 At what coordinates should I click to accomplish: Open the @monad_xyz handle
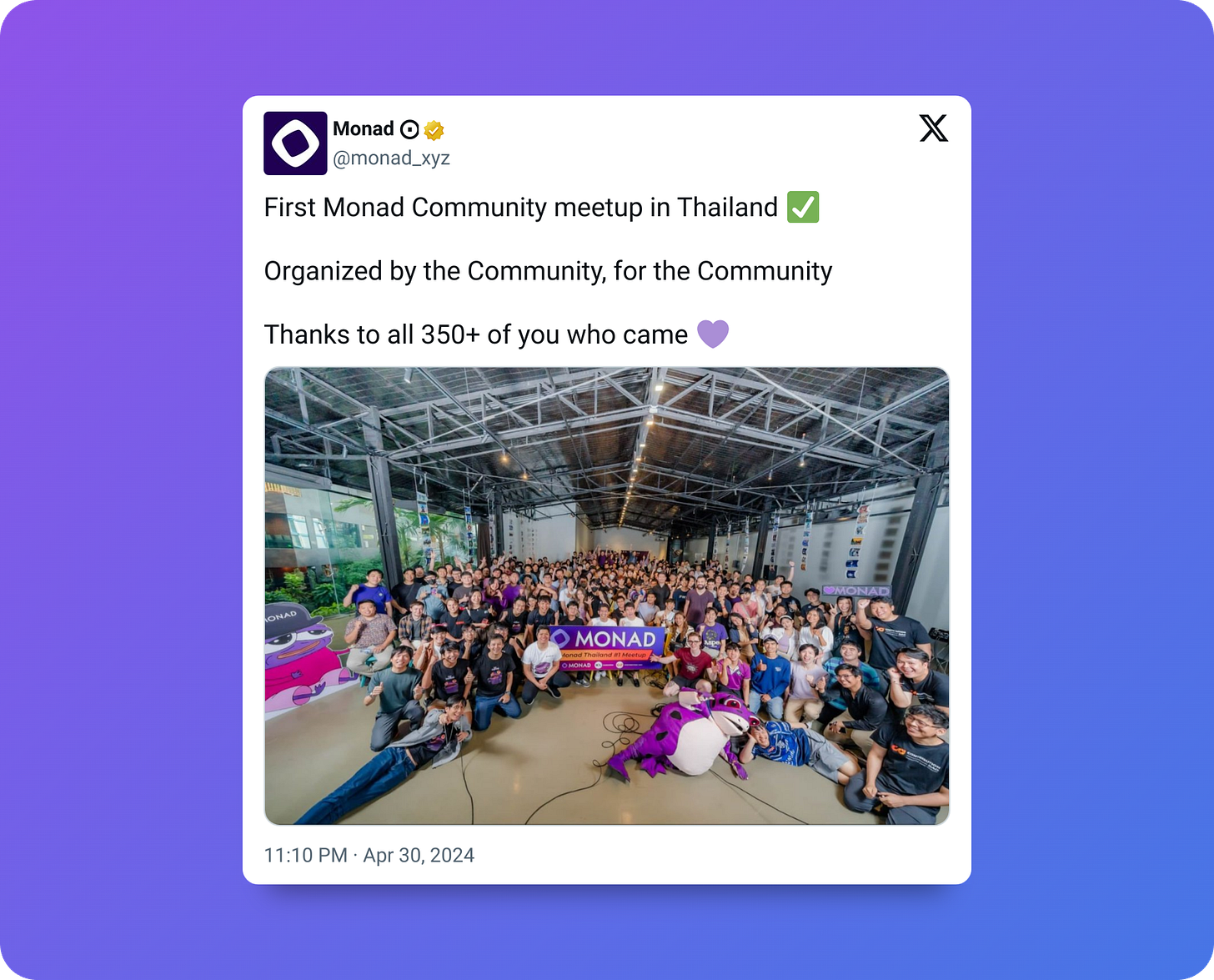pyautogui.click(x=391, y=158)
